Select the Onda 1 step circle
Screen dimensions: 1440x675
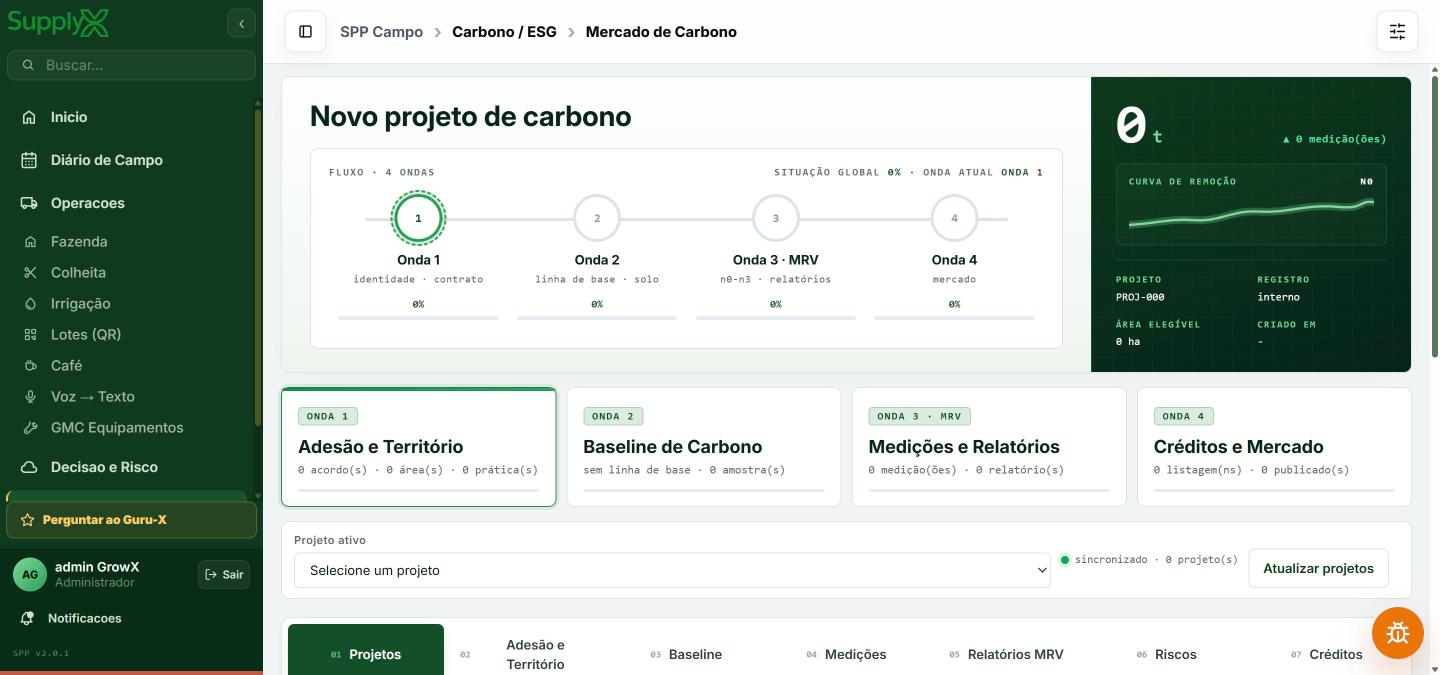[x=418, y=218]
